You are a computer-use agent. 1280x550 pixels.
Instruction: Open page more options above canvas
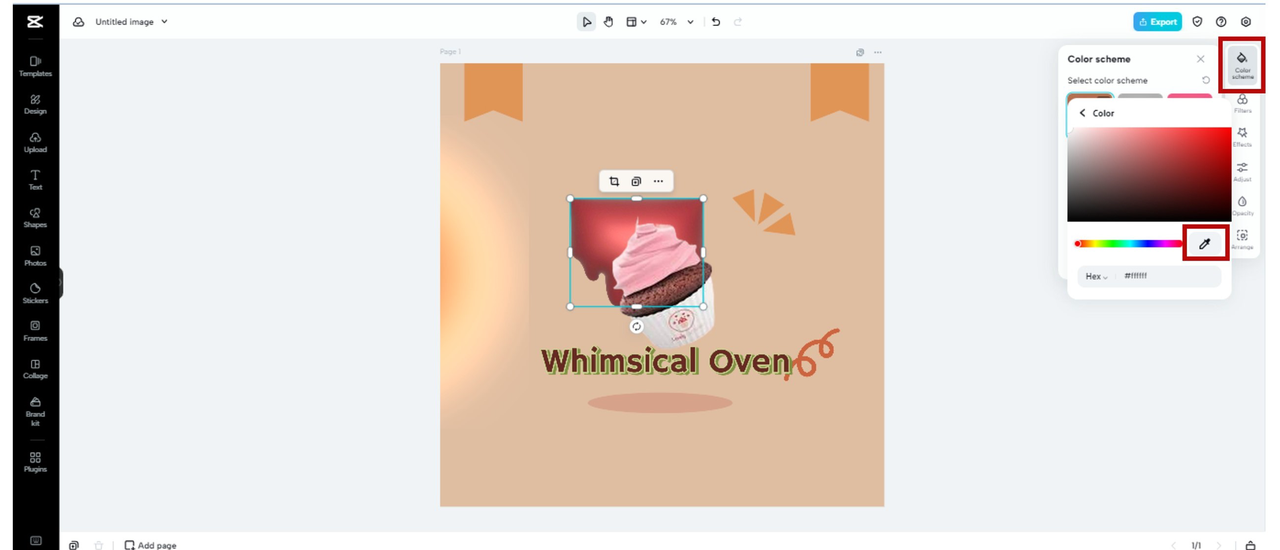pyautogui.click(x=878, y=52)
